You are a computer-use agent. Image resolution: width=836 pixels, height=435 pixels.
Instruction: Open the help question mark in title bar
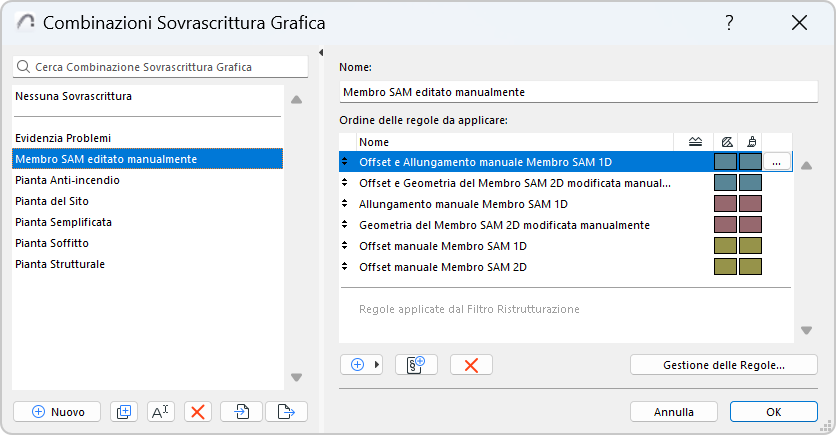click(730, 23)
